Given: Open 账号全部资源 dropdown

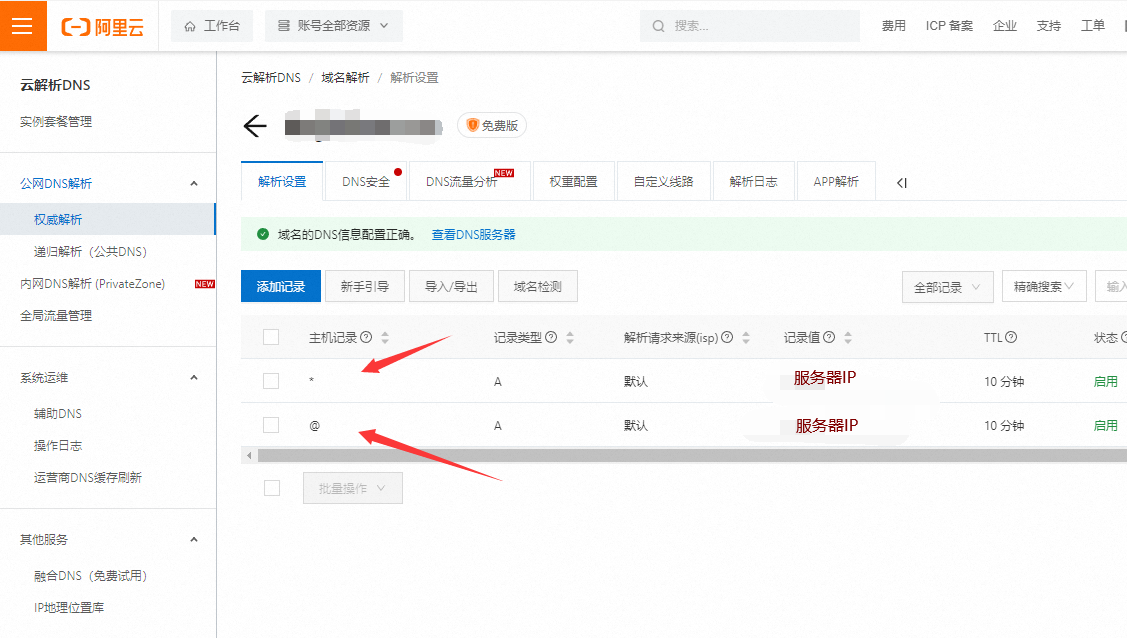Looking at the screenshot, I should (334, 26).
